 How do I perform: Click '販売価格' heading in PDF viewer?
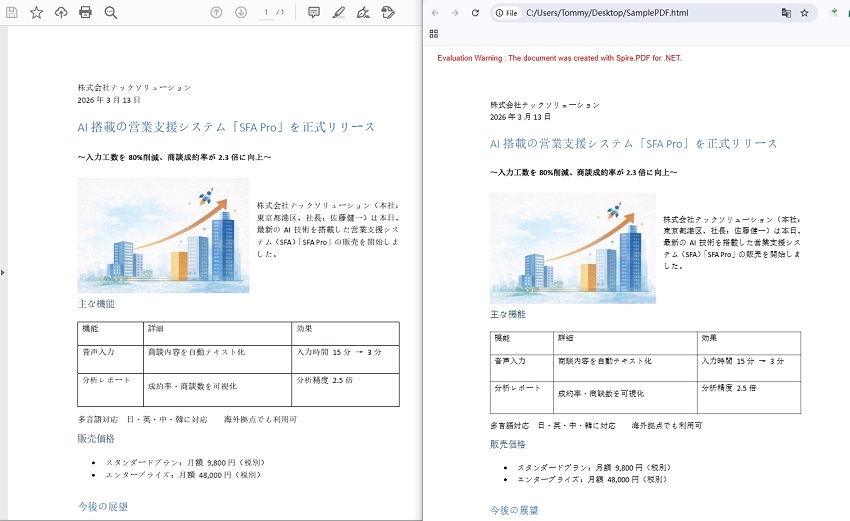point(96,438)
